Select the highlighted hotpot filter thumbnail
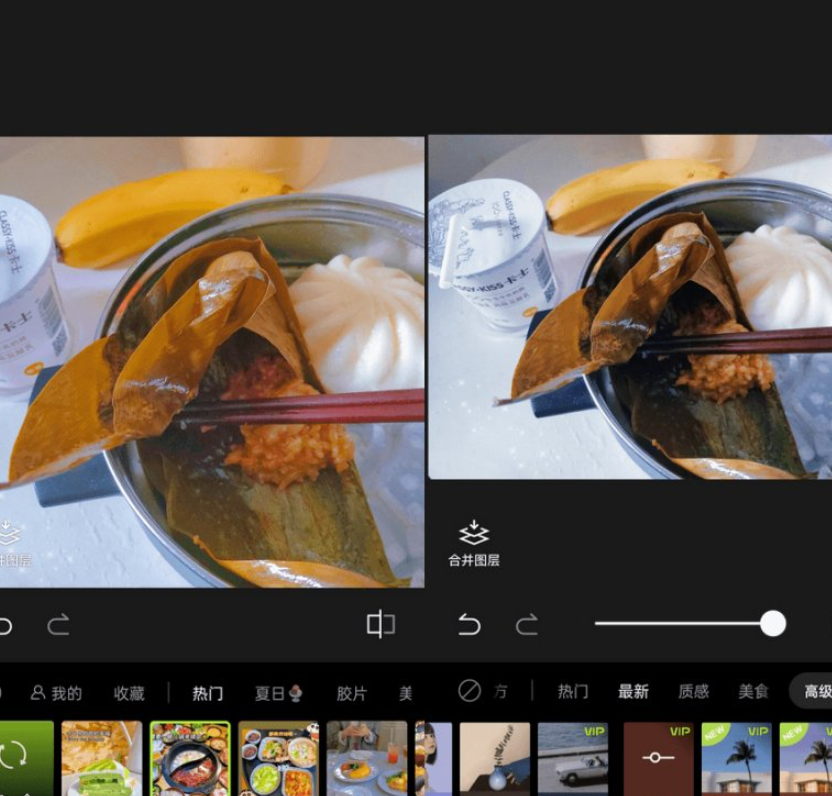Screen dimensions: 832x796 [x=190, y=758]
